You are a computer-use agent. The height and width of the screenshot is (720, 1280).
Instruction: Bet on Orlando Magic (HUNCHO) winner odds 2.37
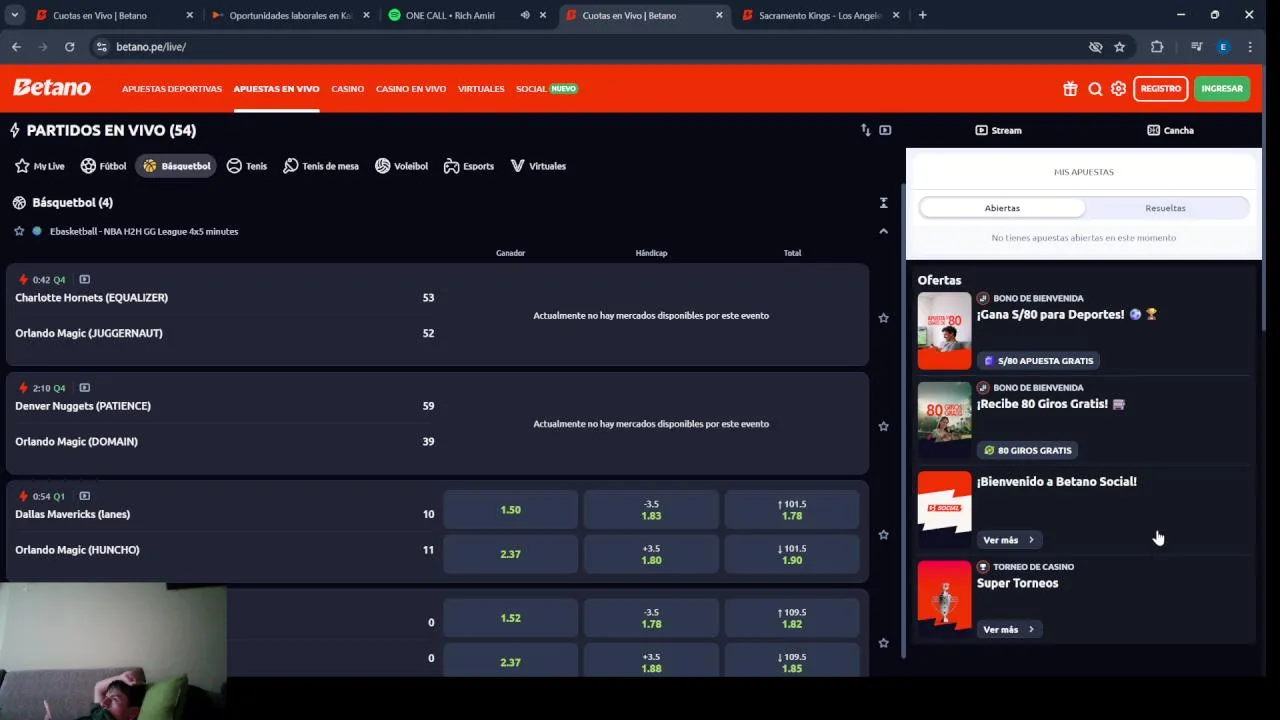click(510, 554)
